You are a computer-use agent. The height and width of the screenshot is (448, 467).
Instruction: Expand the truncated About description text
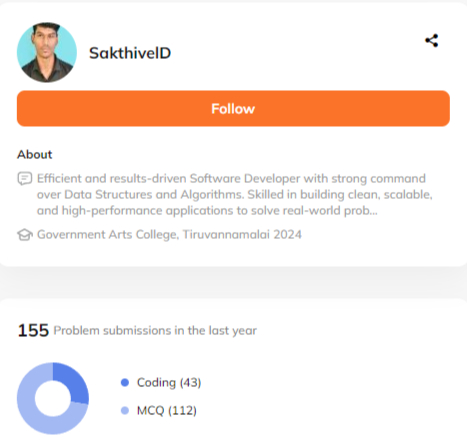pos(235,194)
